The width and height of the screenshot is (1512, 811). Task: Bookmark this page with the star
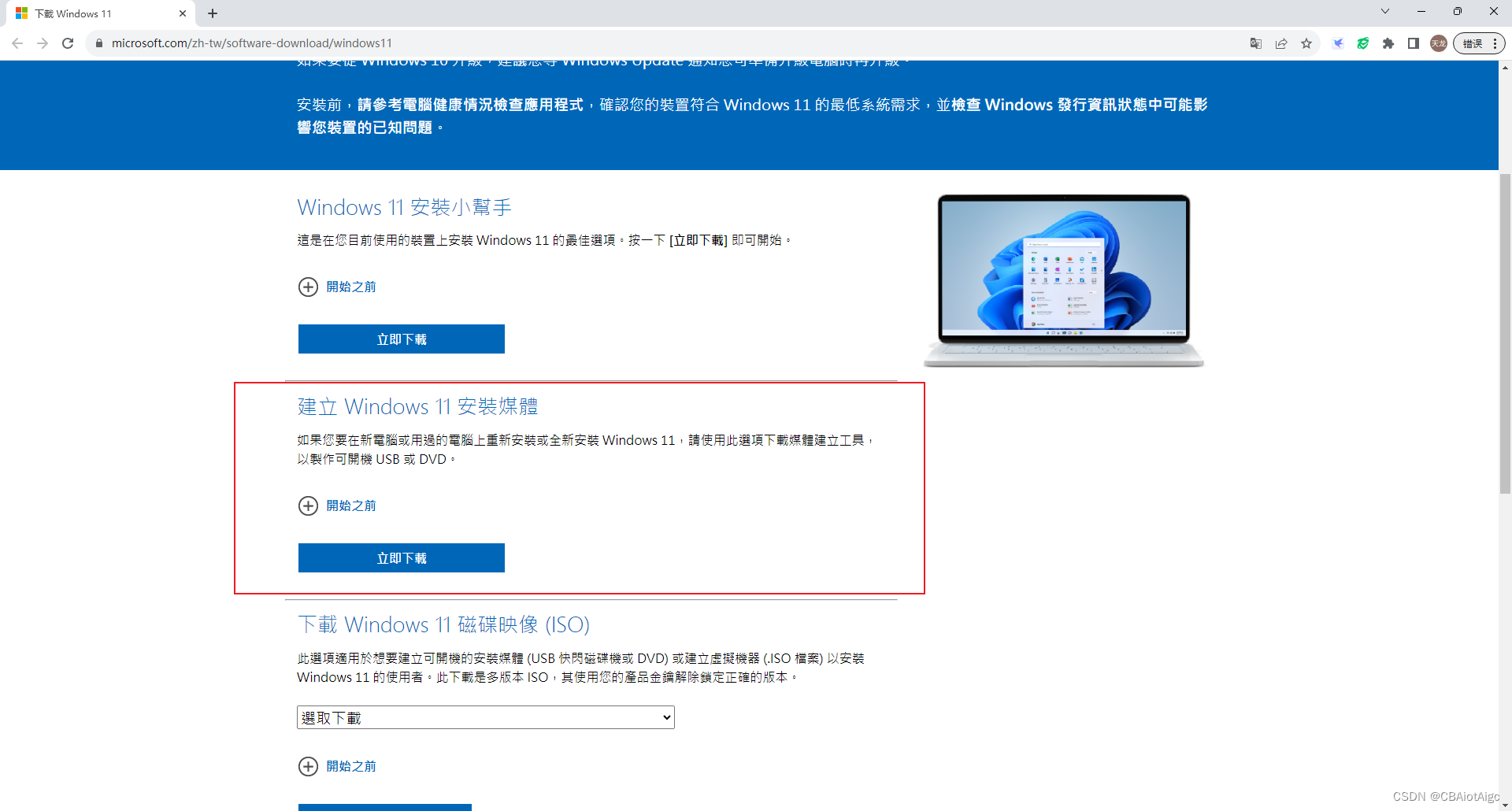[x=1306, y=43]
